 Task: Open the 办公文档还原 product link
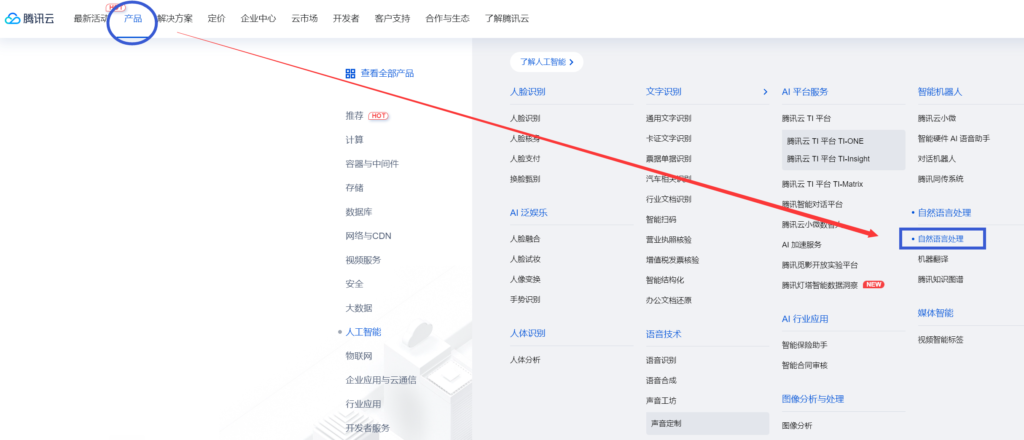pyautogui.click(x=669, y=300)
